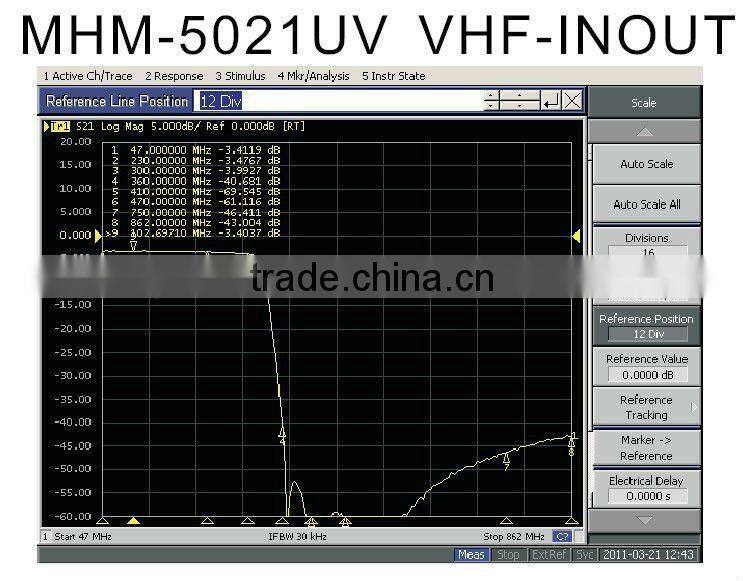This screenshot has width=743, height=581.
Task: Click the Stop status indicator
Action: [508, 554]
